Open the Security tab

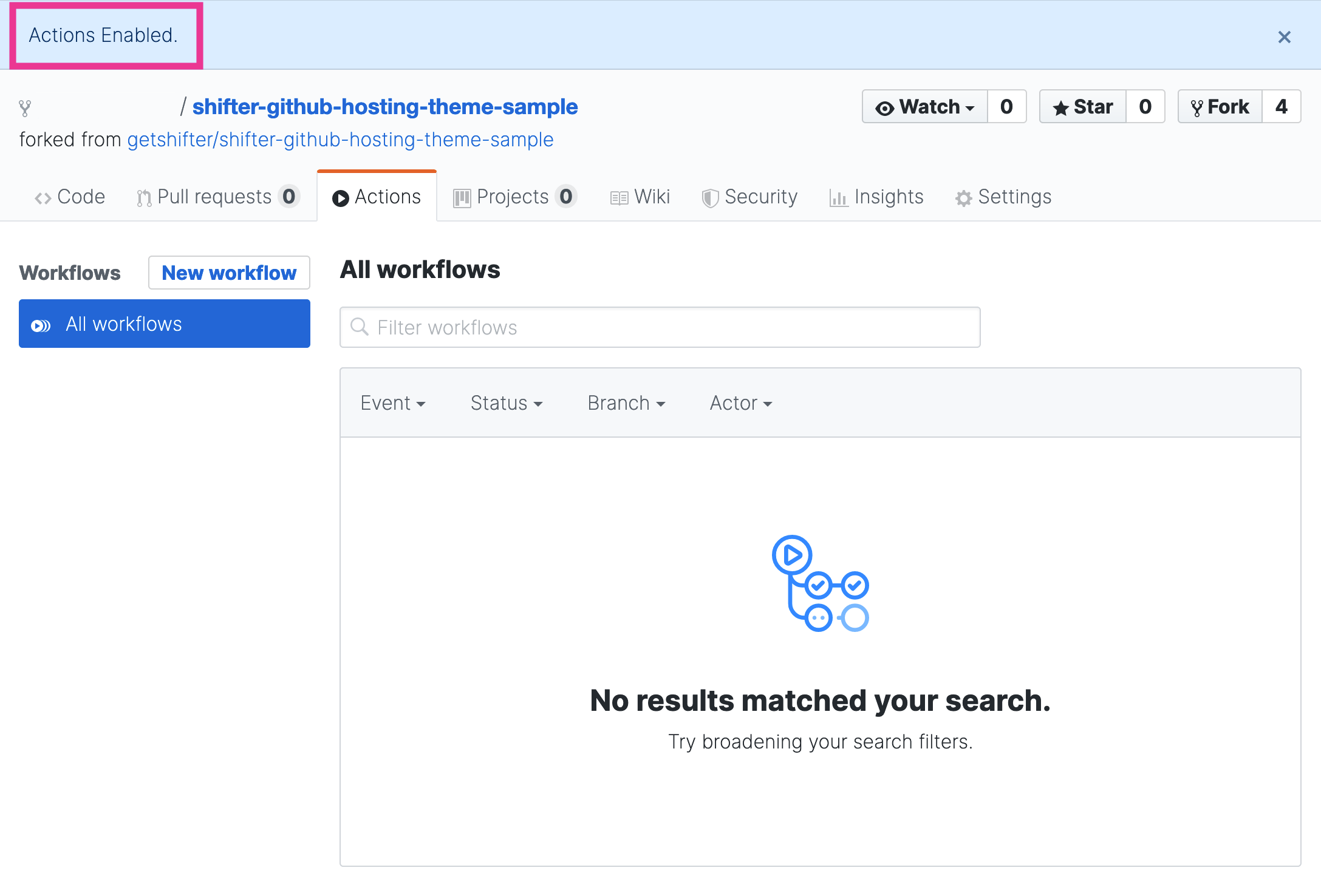(749, 197)
